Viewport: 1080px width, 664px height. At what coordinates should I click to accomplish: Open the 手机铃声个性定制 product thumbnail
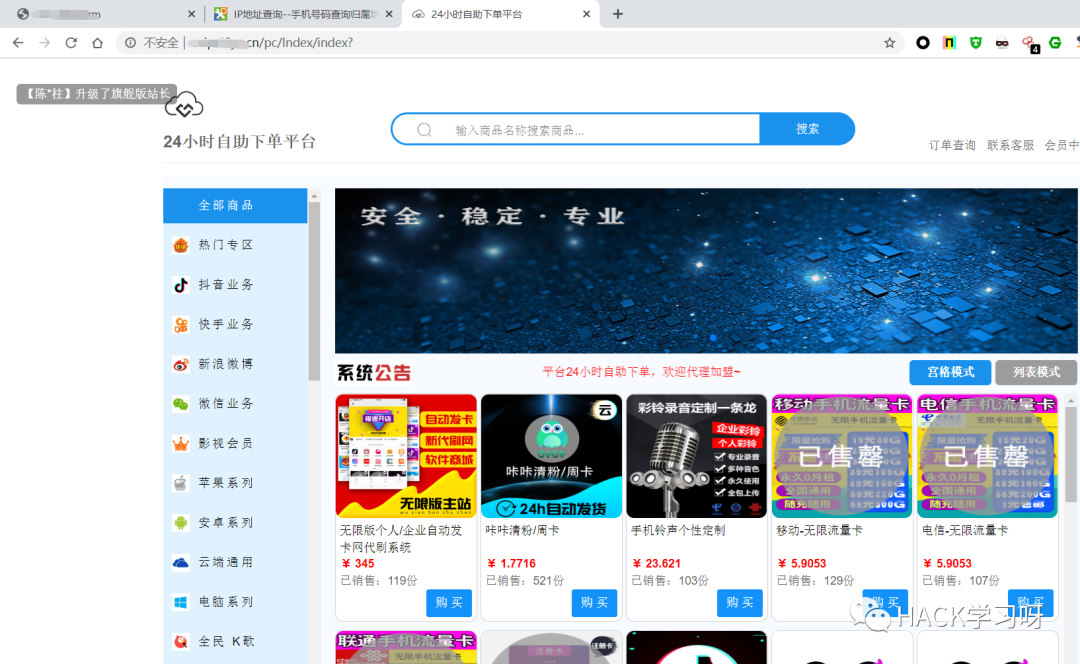click(x=696, y=456)
